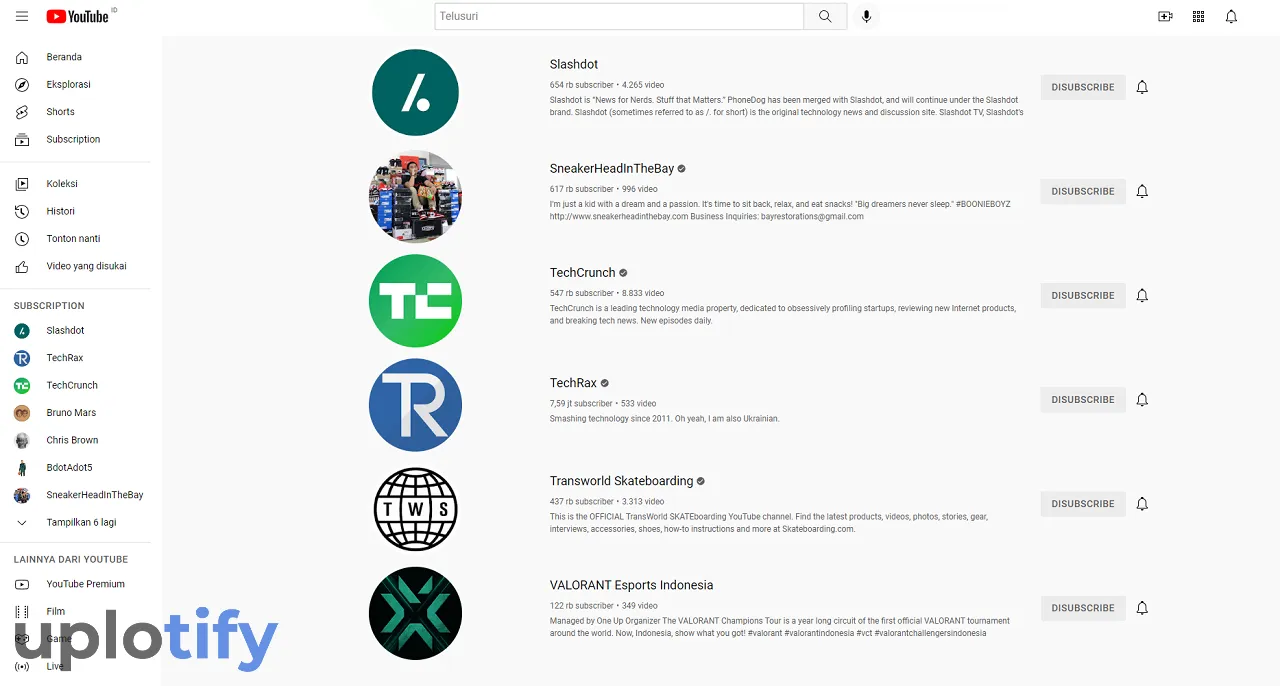Toggle notification bell for VALORANT Esports Indonesia
Screen dimensions: 1280x686
coord(1142,608)
